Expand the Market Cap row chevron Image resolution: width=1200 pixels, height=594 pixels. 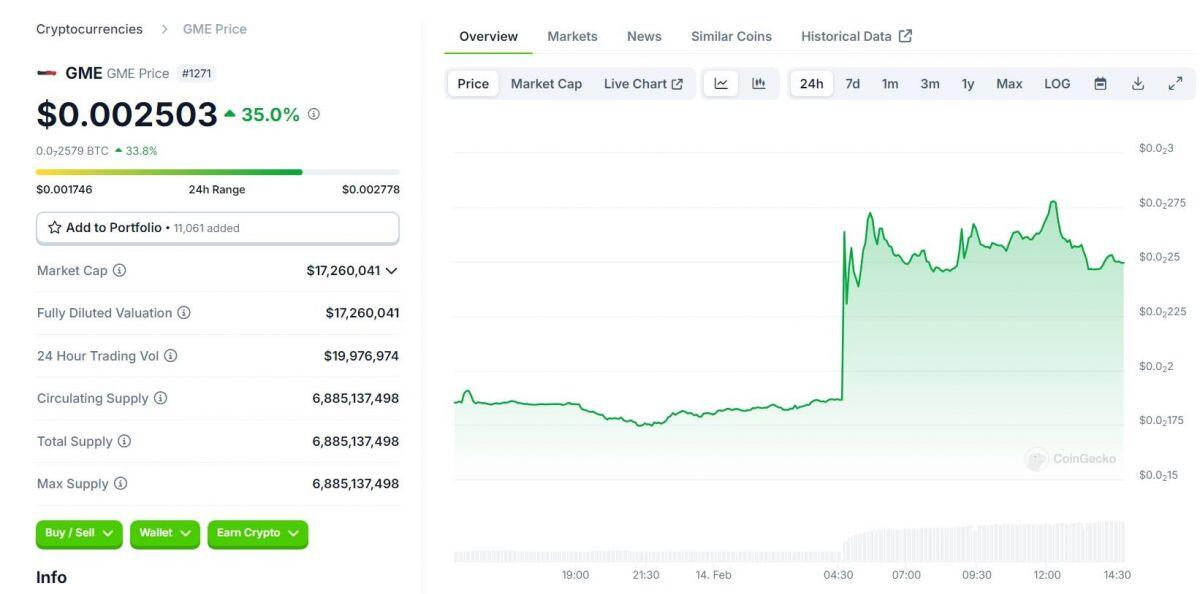coord(392,270)
